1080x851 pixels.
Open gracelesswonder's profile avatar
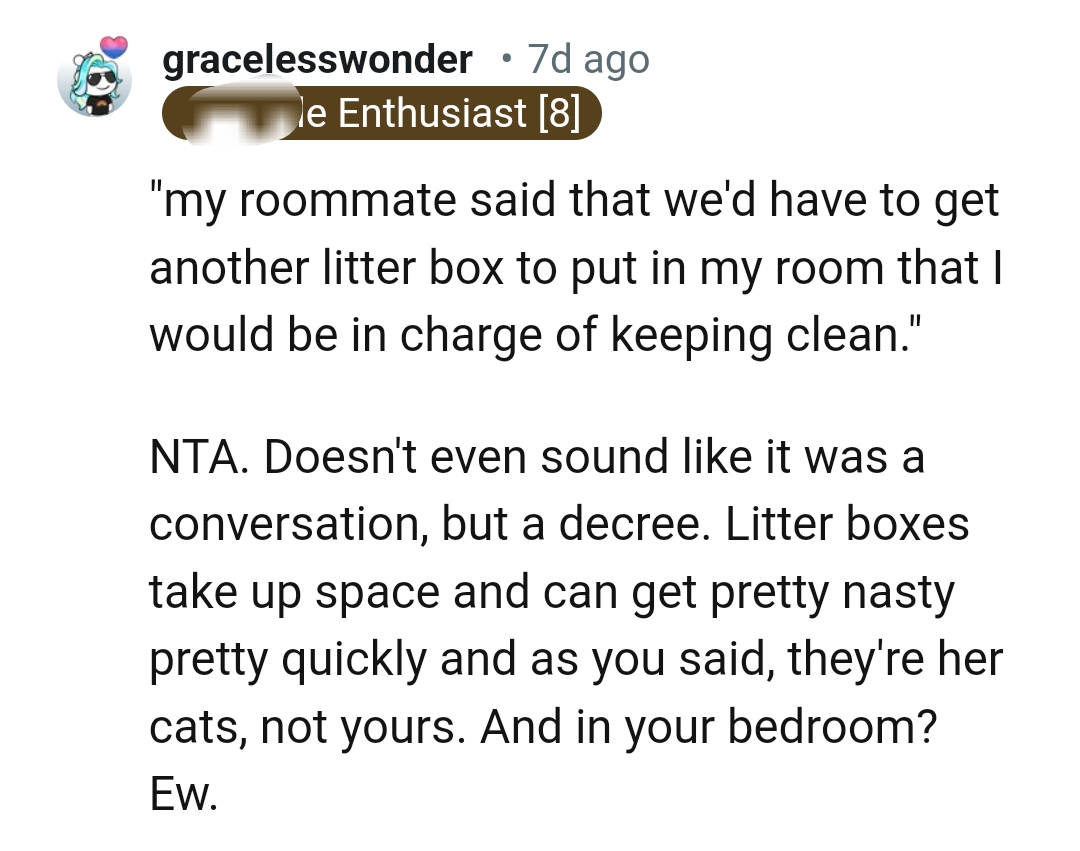click(94, 84)
